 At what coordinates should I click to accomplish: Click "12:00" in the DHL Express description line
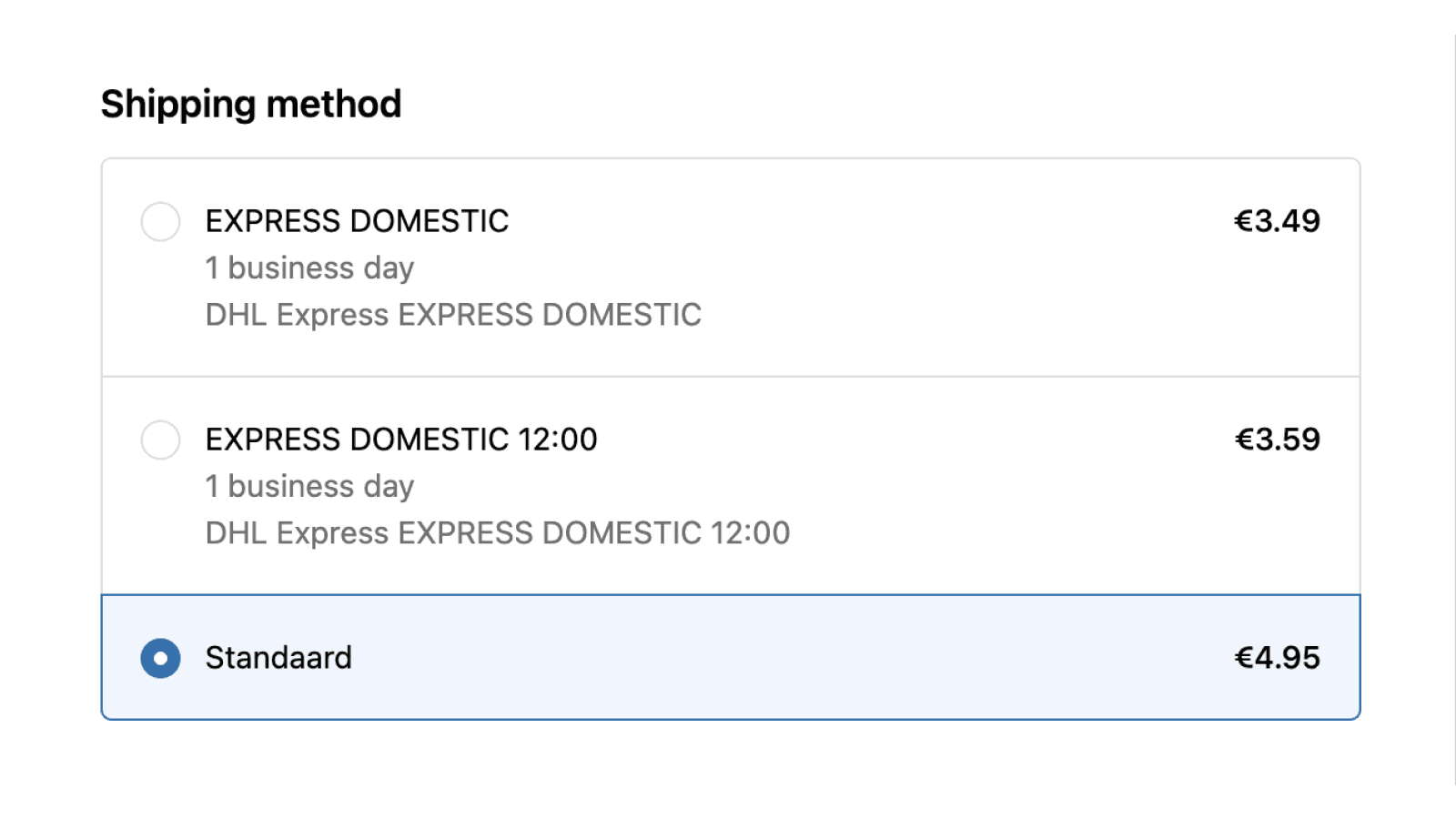tap(750, 533)
